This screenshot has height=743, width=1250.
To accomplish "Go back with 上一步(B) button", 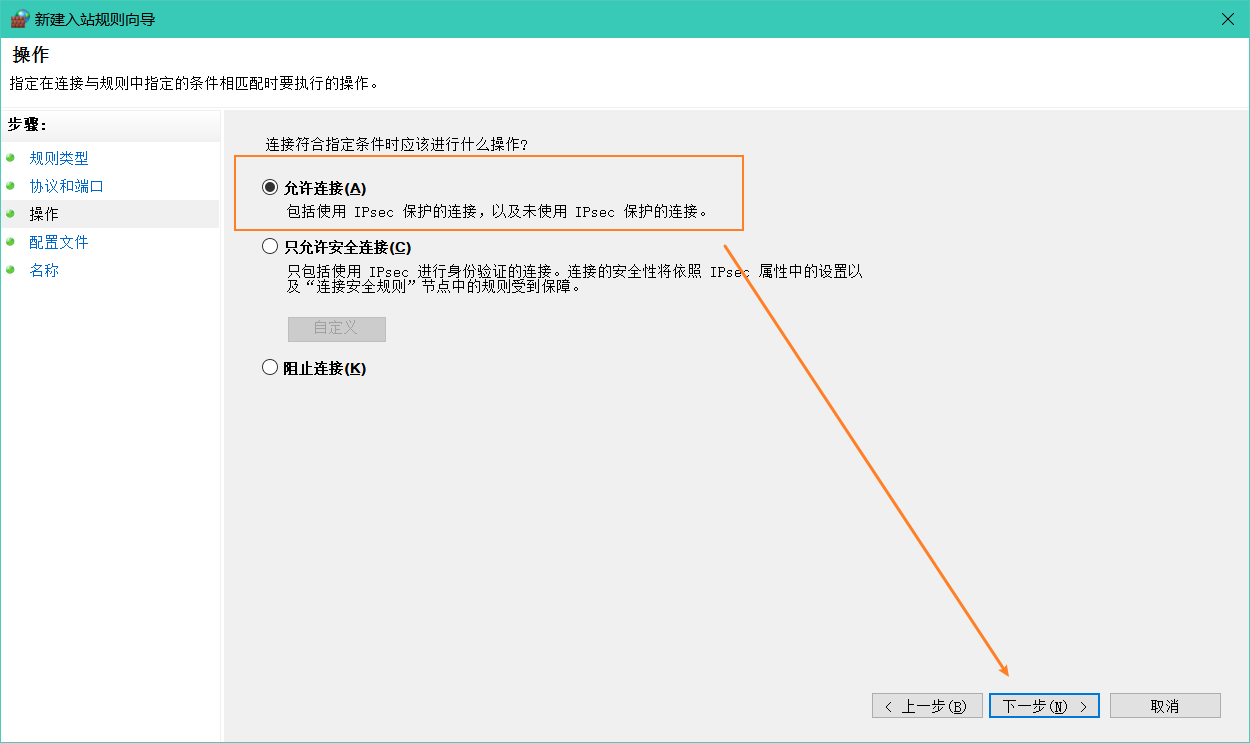I will [927, 706].
